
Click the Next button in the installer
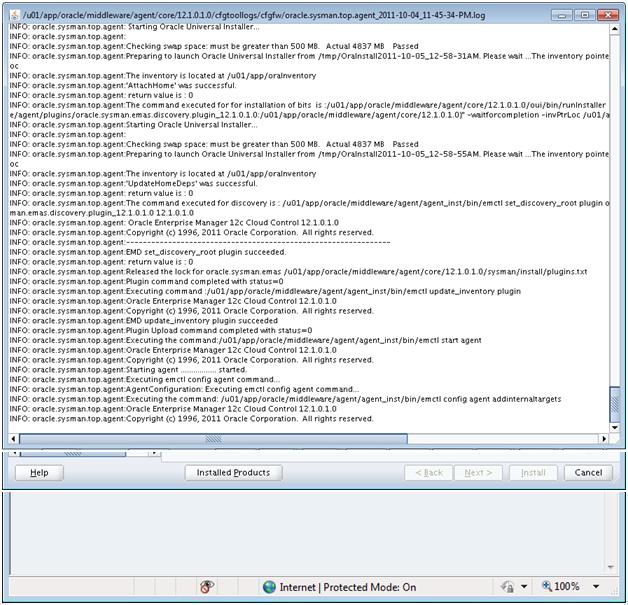pos(478,473)
